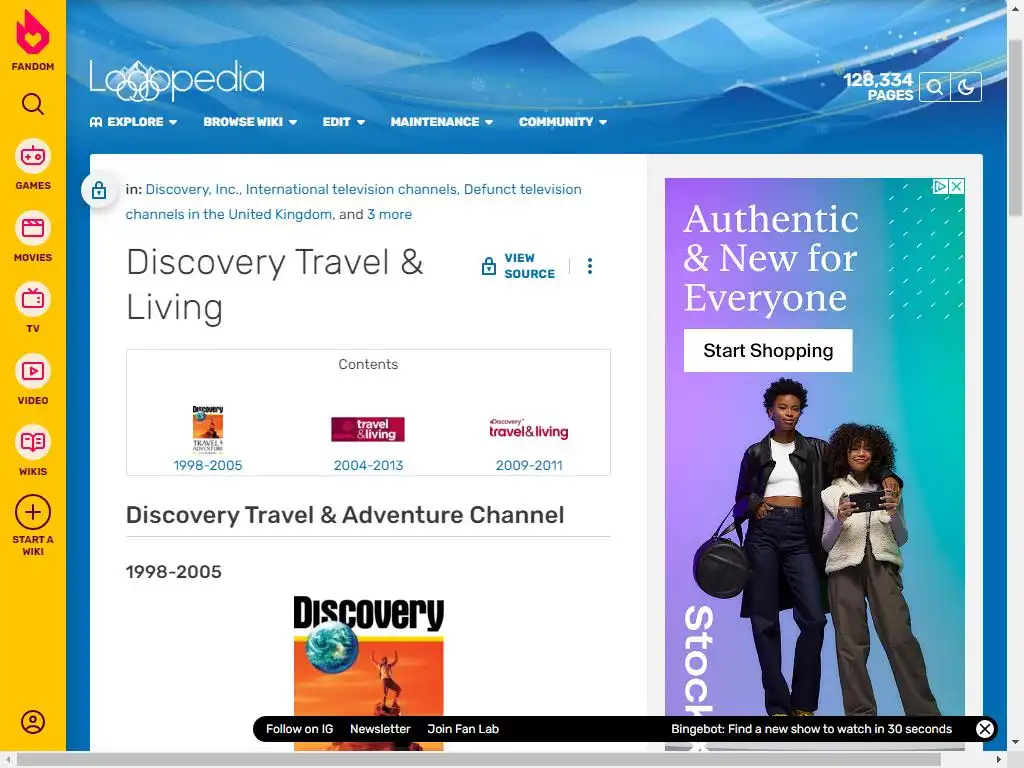Click the Discovery Travel & Adventure Channel heading
Viewport: 1024px width, 768px height.
point(345,515)
